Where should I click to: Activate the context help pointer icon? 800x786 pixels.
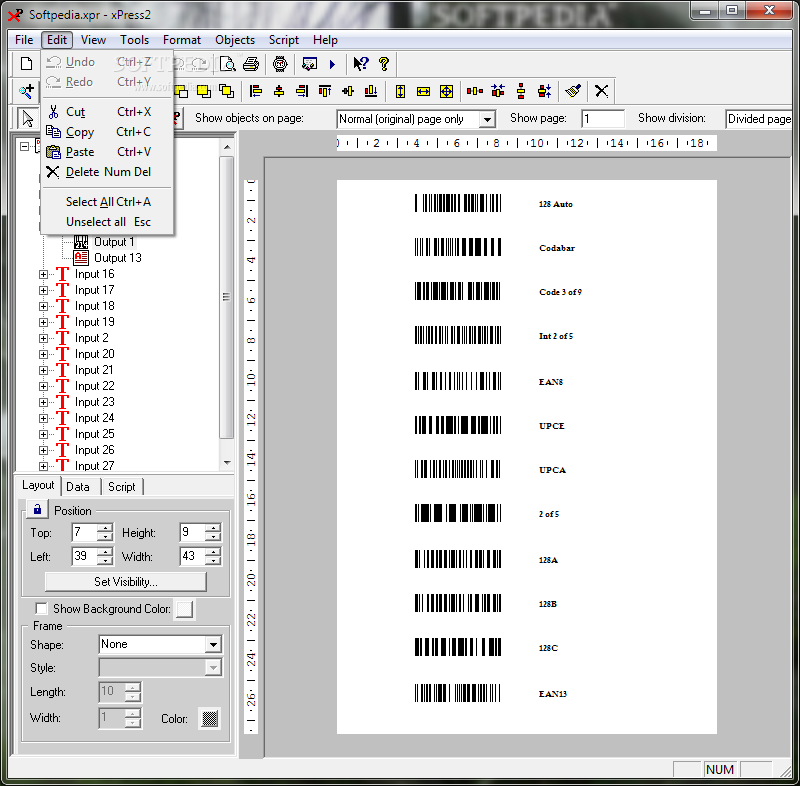[361, 64]
